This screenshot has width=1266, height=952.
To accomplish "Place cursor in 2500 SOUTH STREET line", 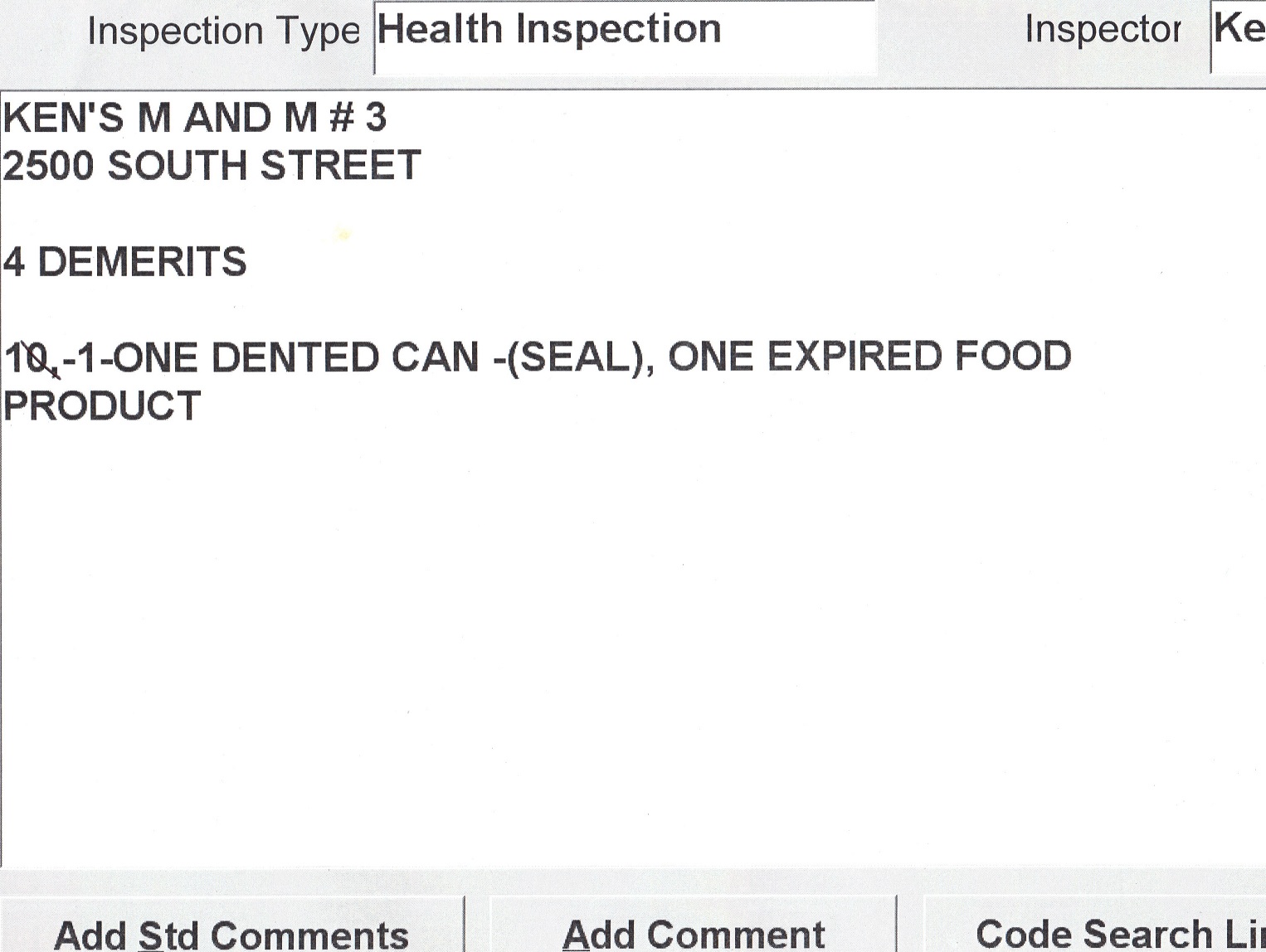I will [212, 166].
